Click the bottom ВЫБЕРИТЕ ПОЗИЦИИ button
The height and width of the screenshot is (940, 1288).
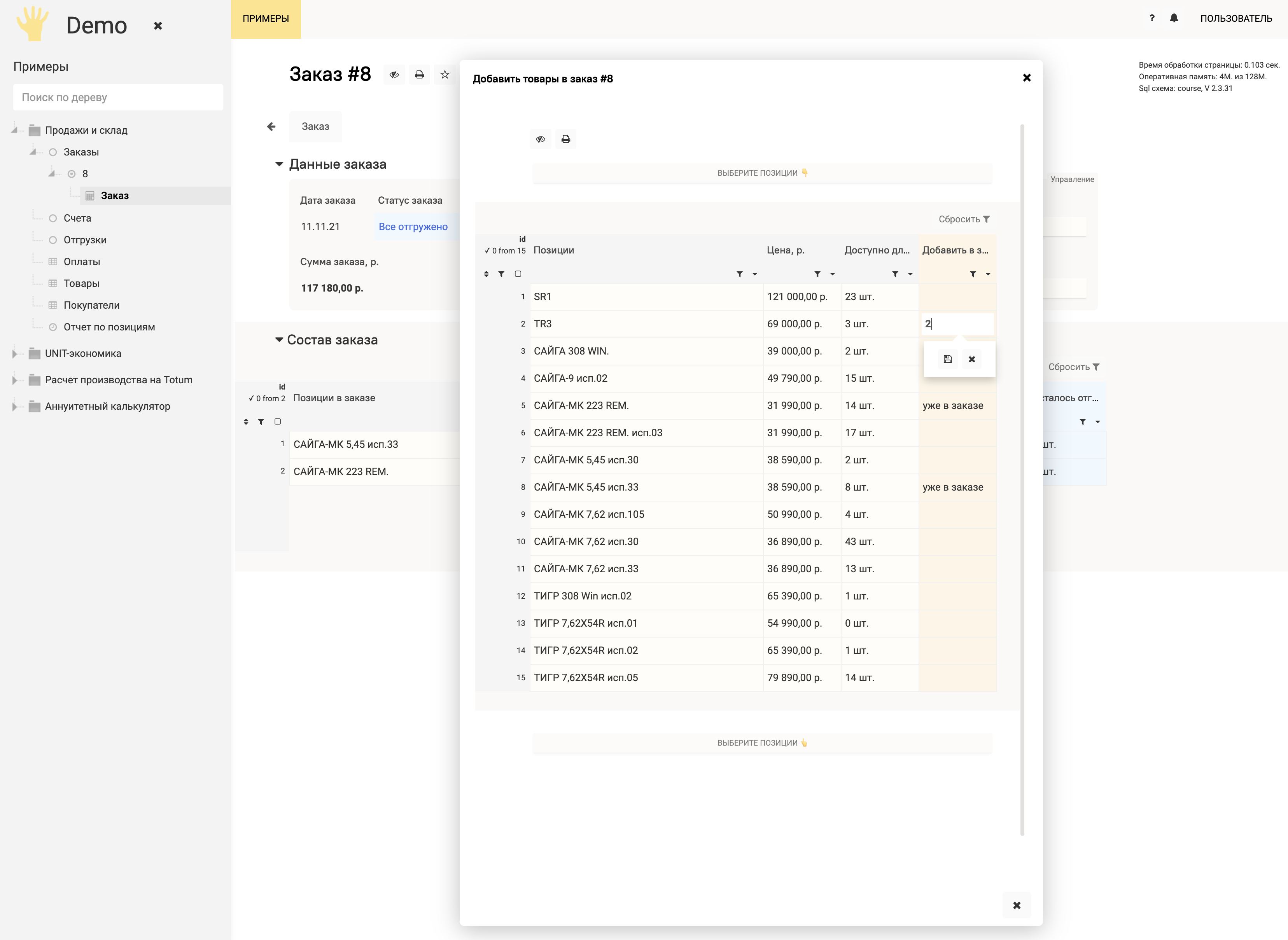point(762,743)
